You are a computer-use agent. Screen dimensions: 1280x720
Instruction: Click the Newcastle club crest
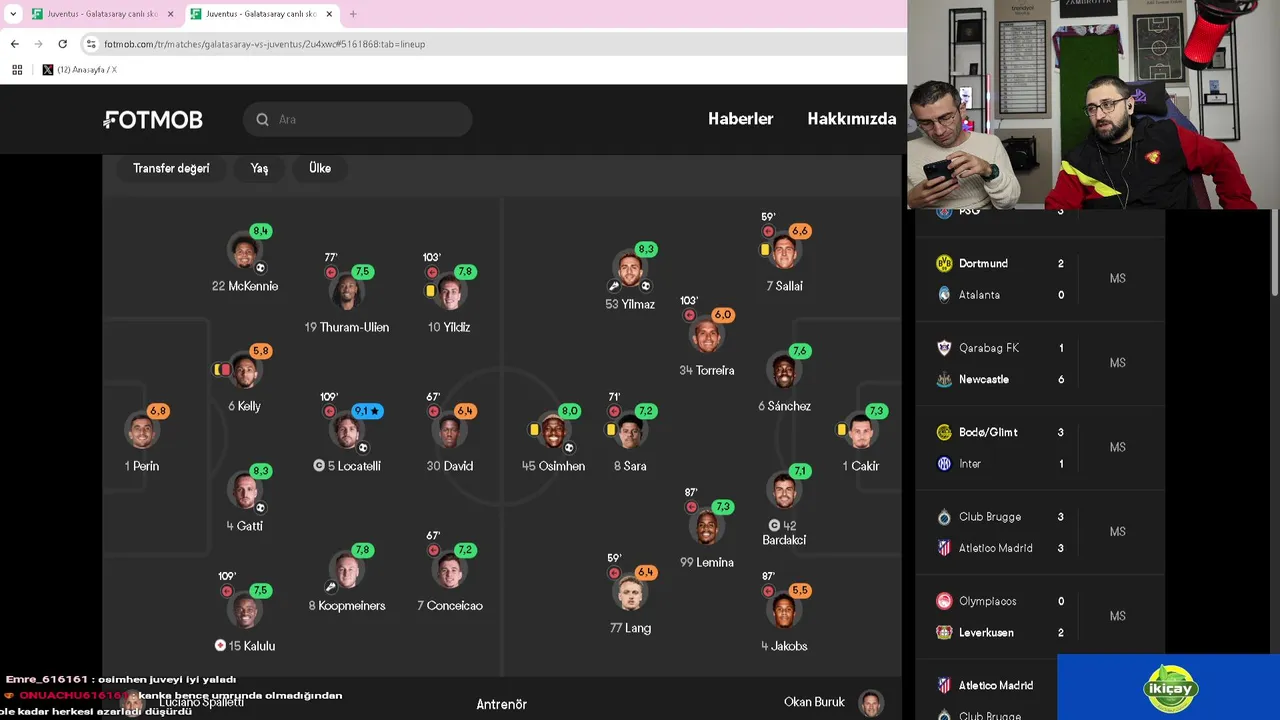pyautogui.click(x=944, y=379)
